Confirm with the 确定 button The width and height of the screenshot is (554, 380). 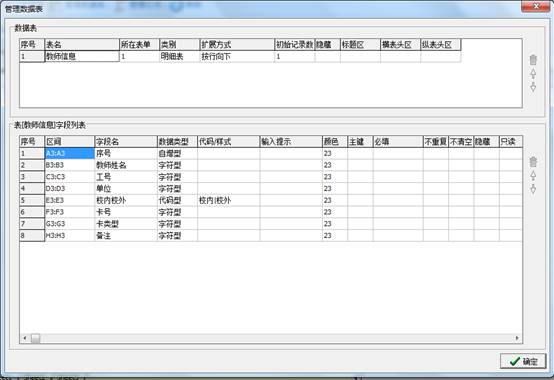[523, 361]
